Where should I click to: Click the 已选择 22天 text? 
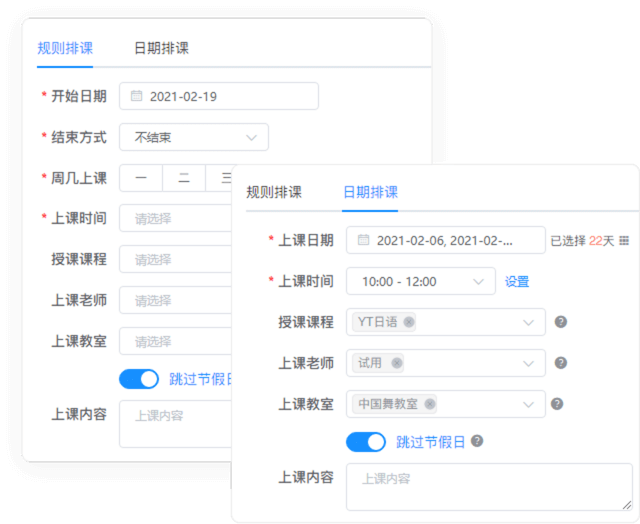click(x=582, y=241)
